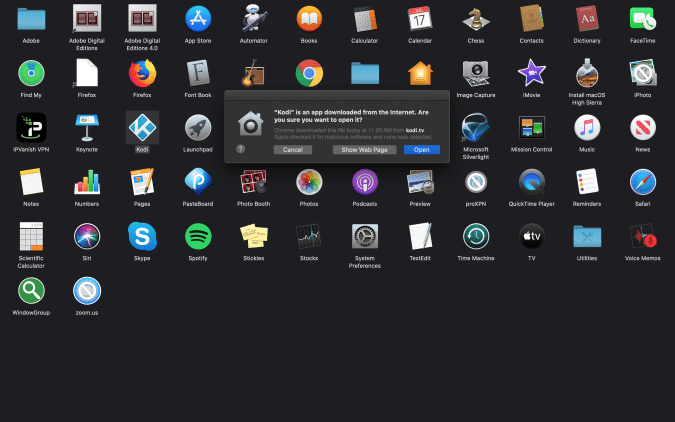Launch Spotify
The image size is (675, 422).
pyautogui.click(x=198, y=236)
